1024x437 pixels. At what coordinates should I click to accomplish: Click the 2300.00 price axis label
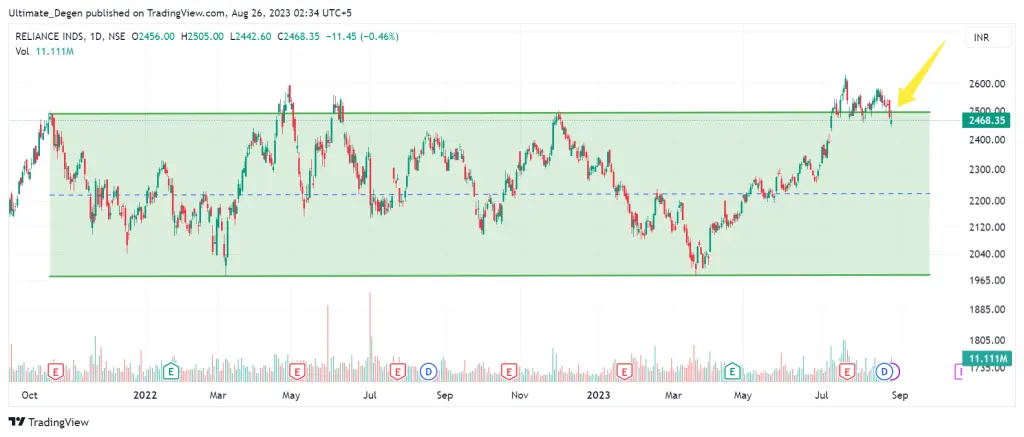[985, 170]
